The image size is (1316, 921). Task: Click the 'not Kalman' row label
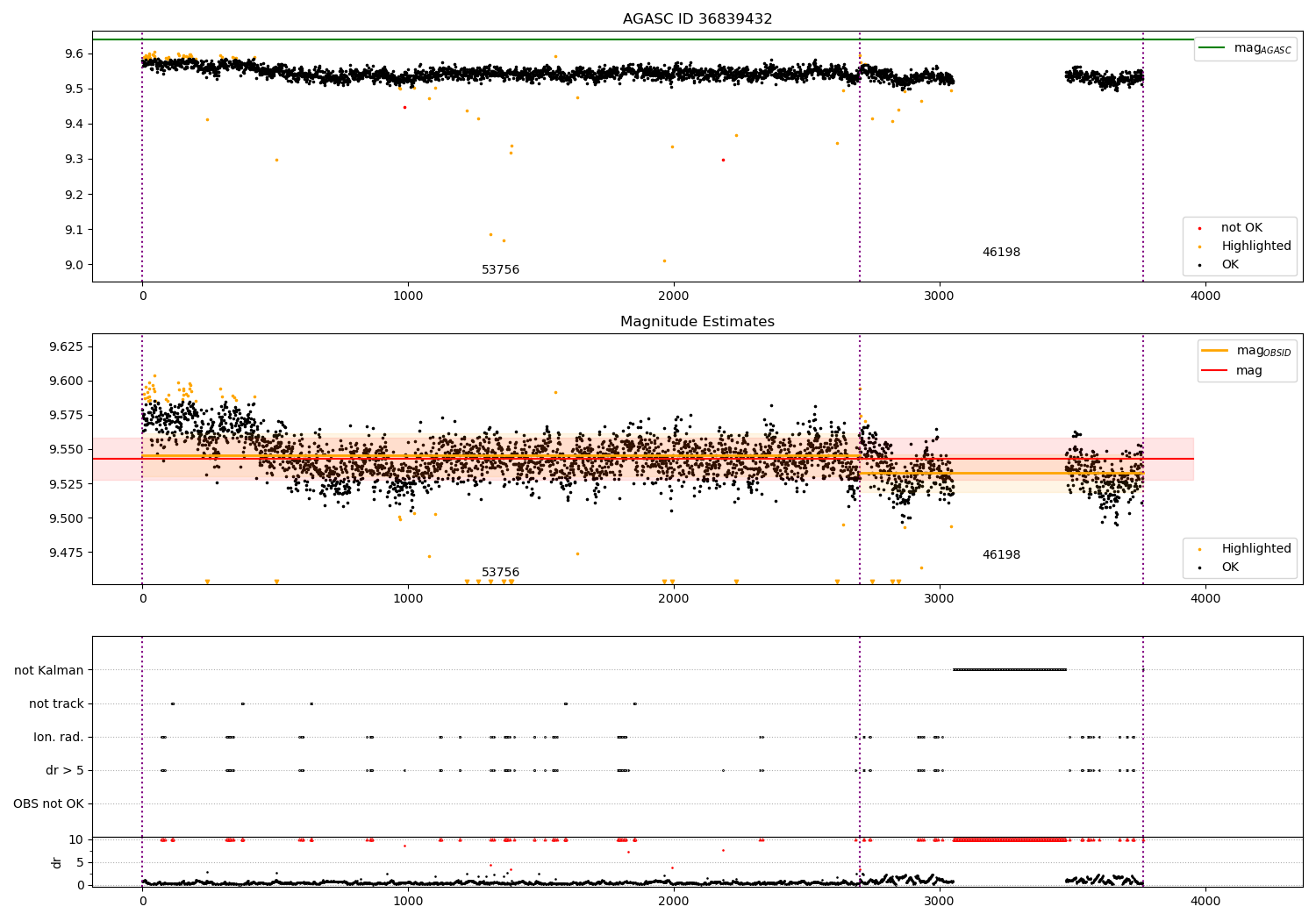coord(49,670)
